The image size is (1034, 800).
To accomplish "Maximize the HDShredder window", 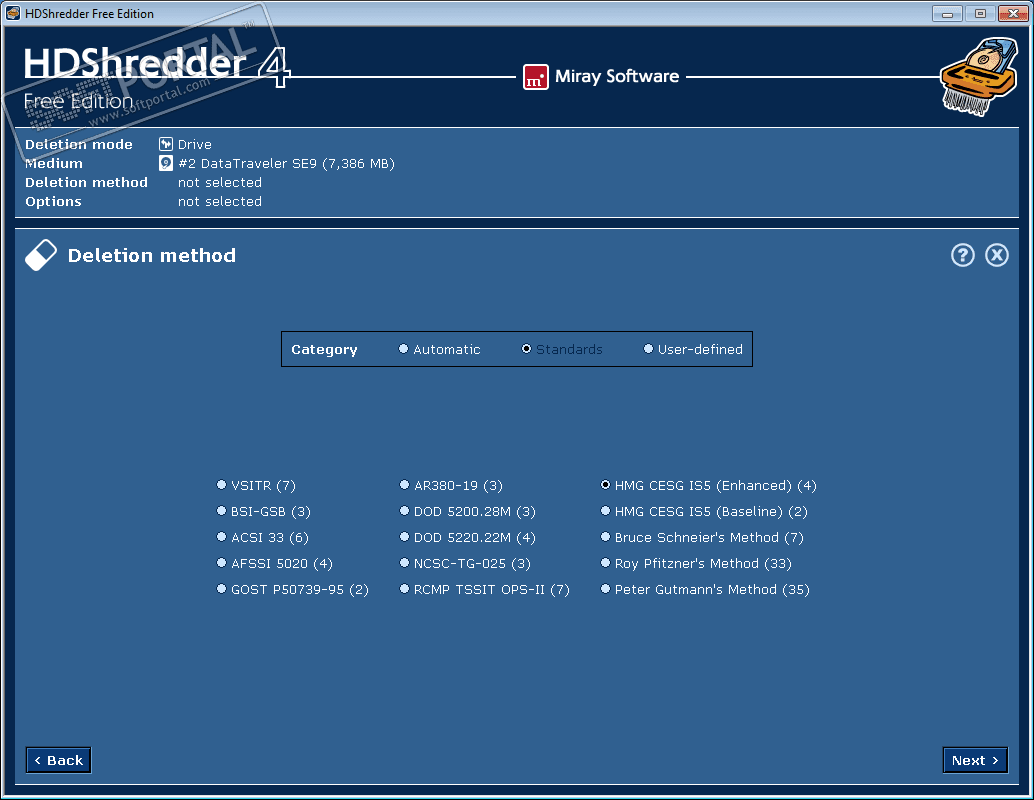I will [x=980, y=13].
